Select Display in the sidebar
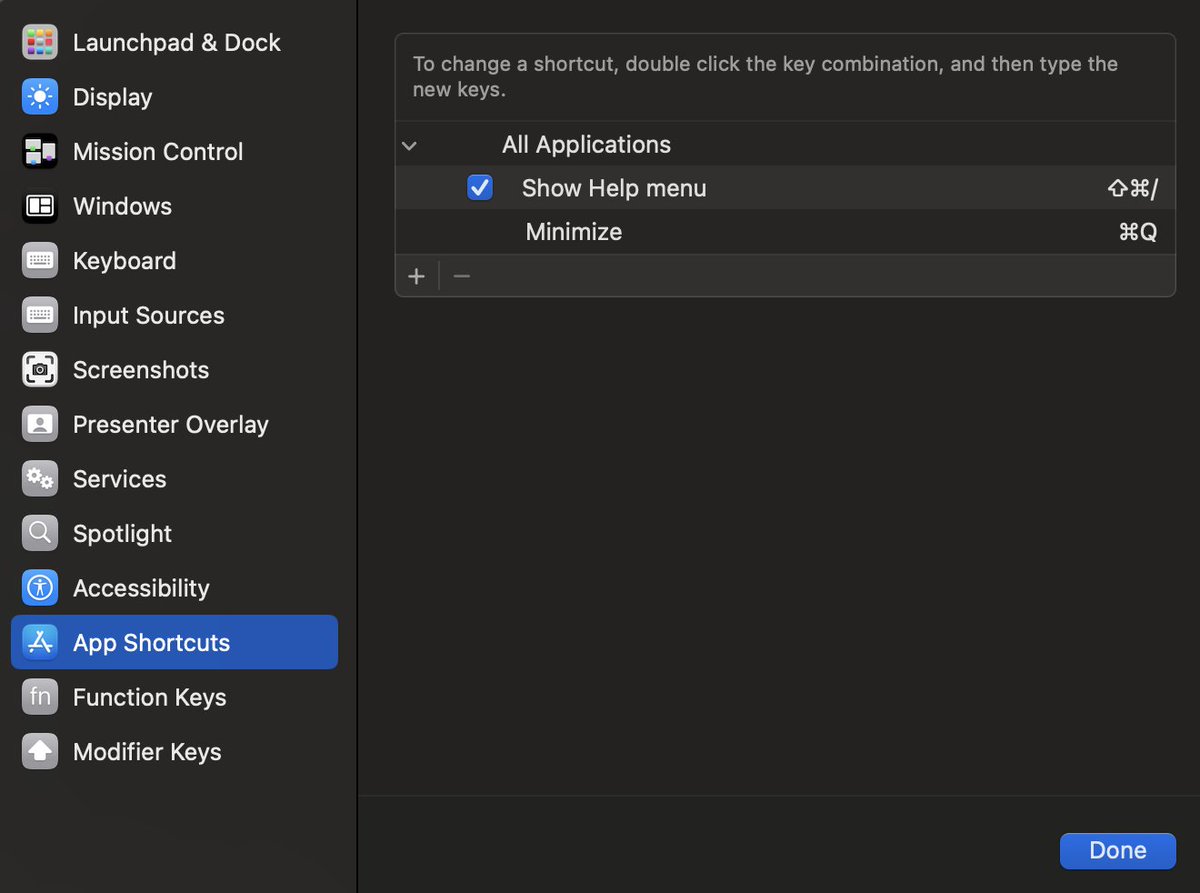 click(x=112, y=97)
